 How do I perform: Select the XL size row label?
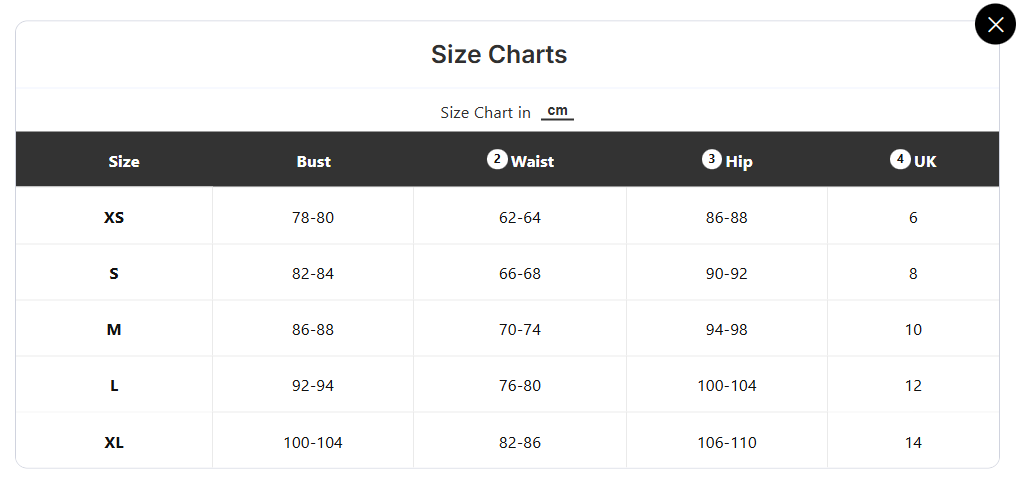pos(114,442)
